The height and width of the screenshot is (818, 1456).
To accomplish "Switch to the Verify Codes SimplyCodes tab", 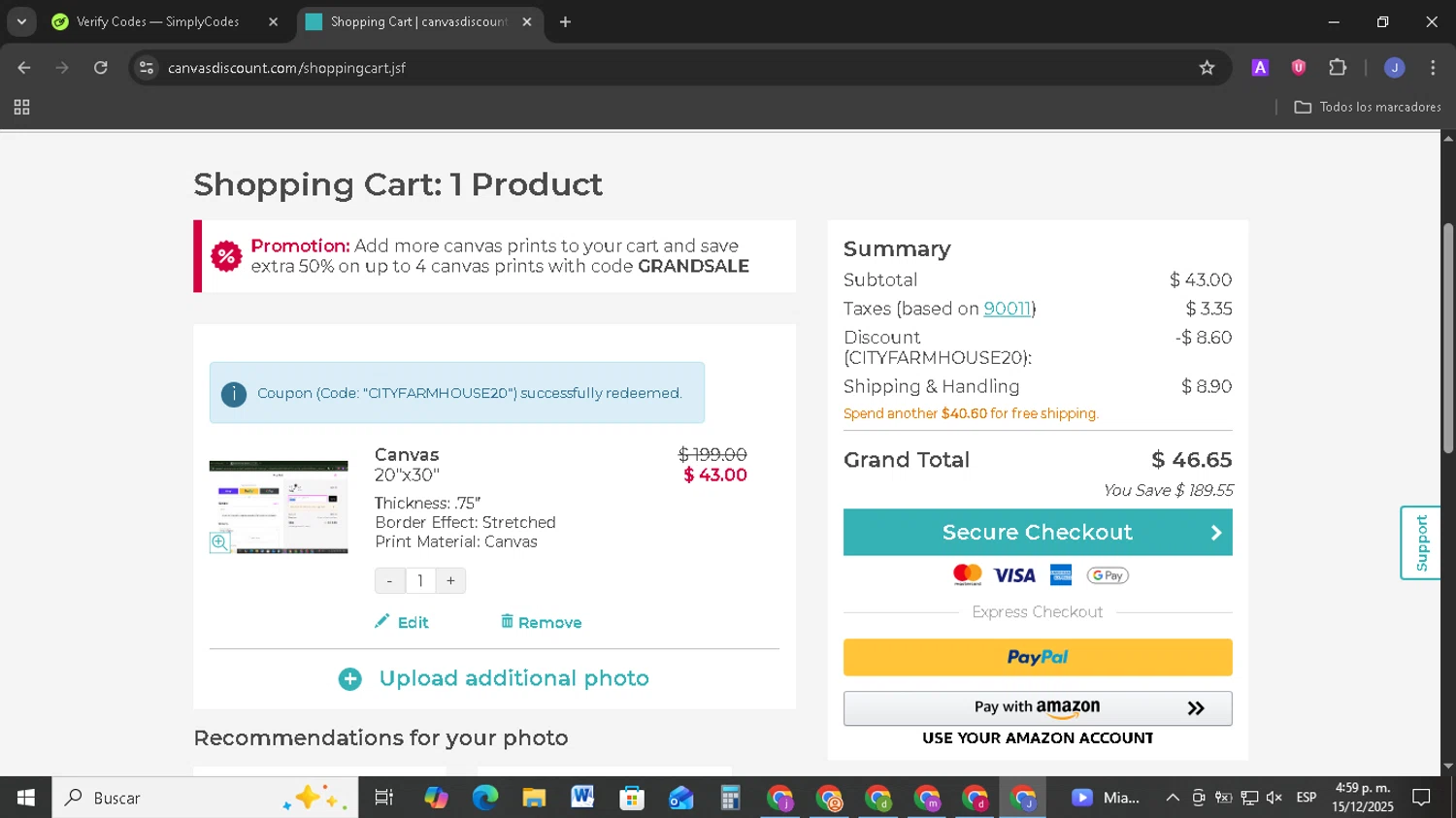I will tap(157, 21).
